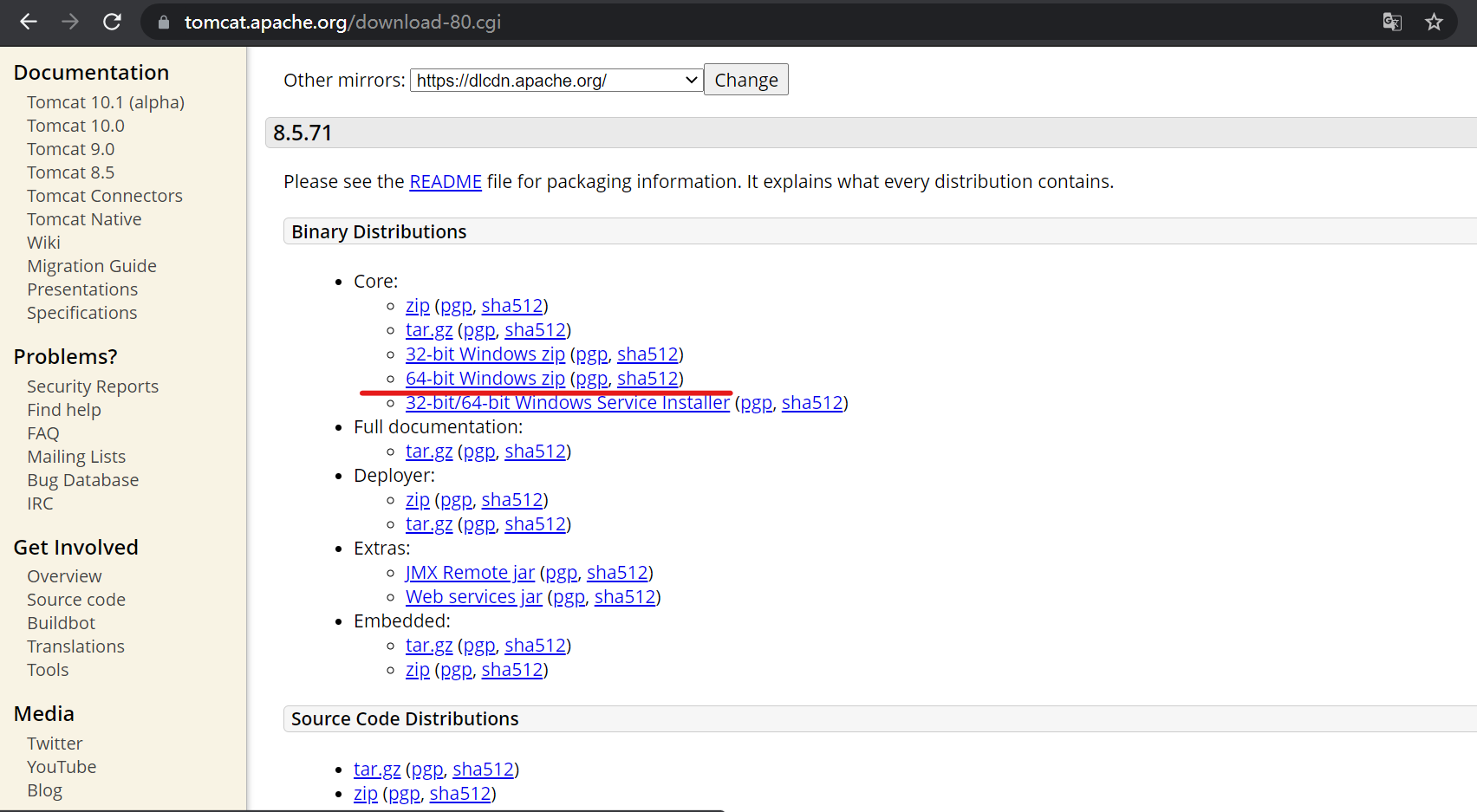Open the translate page icon
1477x812 pixels.
coord(1392,22)
